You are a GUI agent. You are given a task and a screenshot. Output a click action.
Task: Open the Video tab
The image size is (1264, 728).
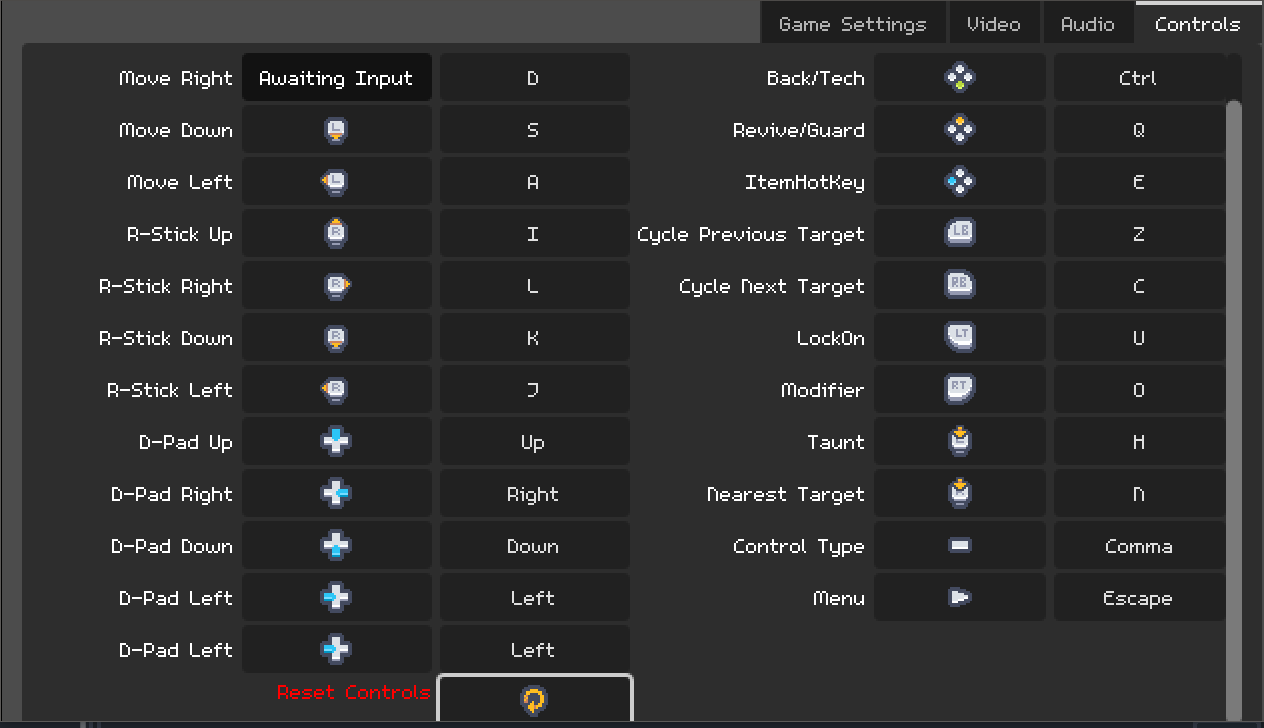[x=993, y=24]
